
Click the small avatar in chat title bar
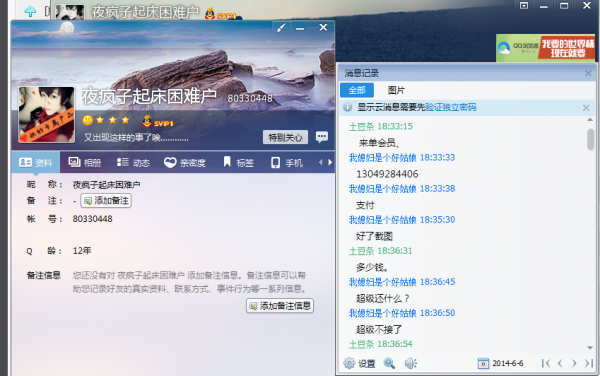[70, 12]
